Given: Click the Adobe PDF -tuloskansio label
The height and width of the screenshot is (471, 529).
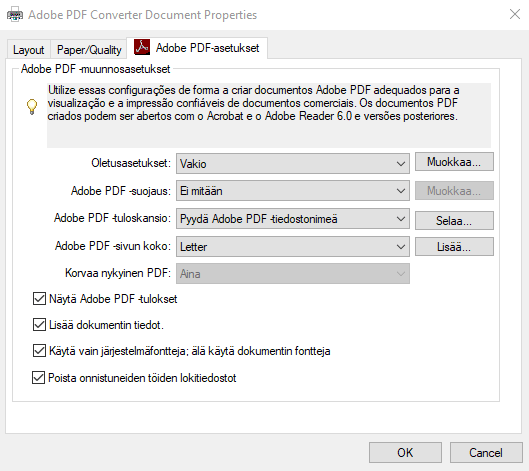Looking at the screenshot, I should coord(112,218).
